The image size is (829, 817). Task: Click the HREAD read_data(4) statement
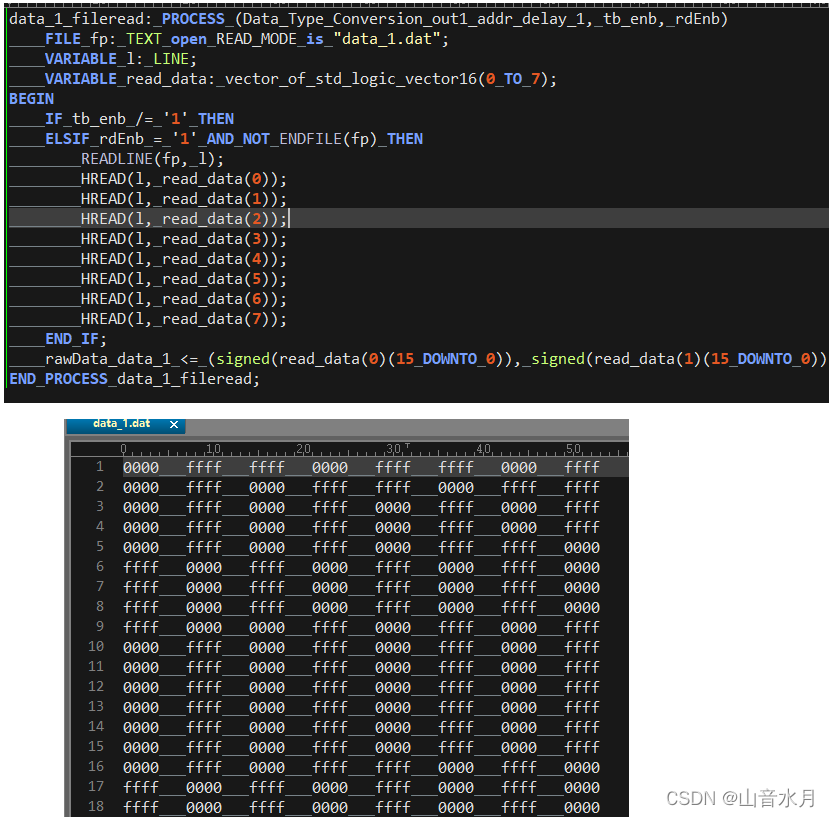pyautogui.click(x=183, y=259)
